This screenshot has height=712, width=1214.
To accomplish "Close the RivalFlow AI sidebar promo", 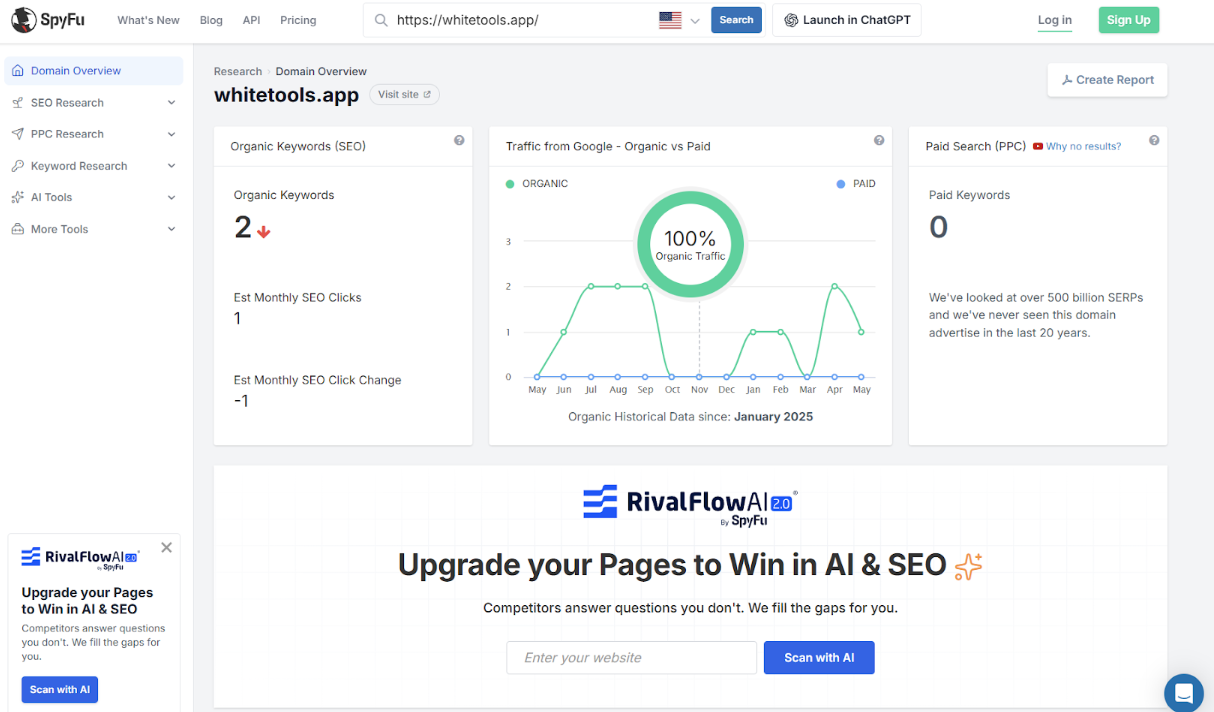I will [166, 547].
